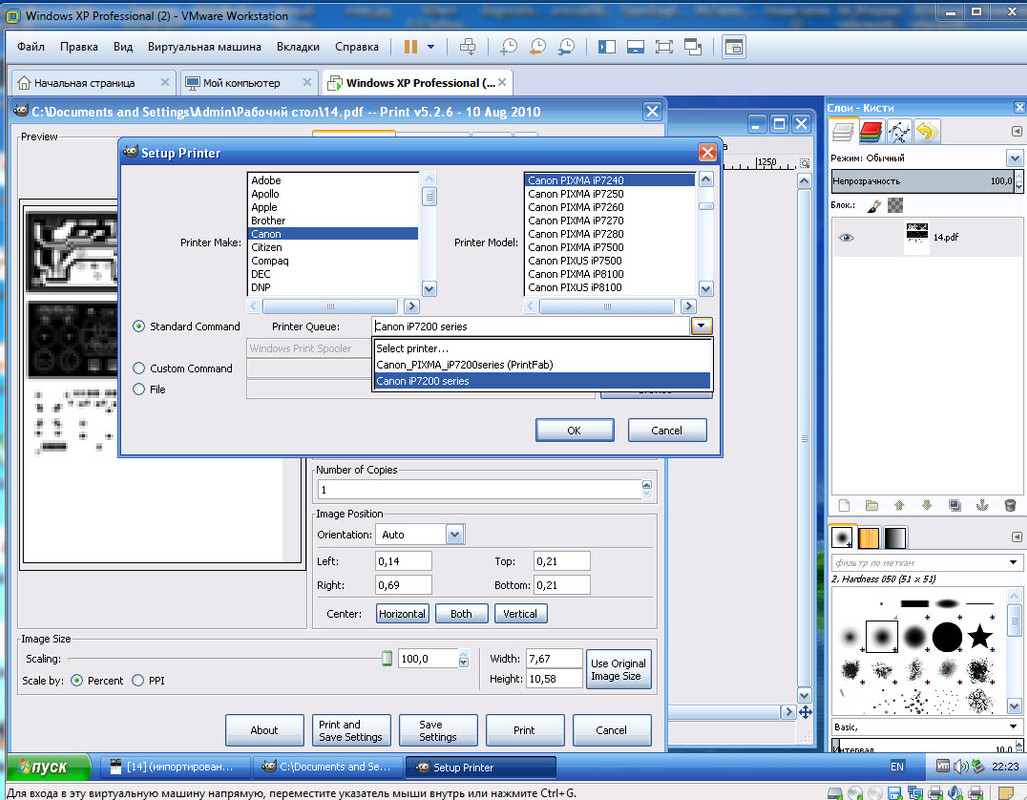Open Windows пуск Start button

(47, 767)
